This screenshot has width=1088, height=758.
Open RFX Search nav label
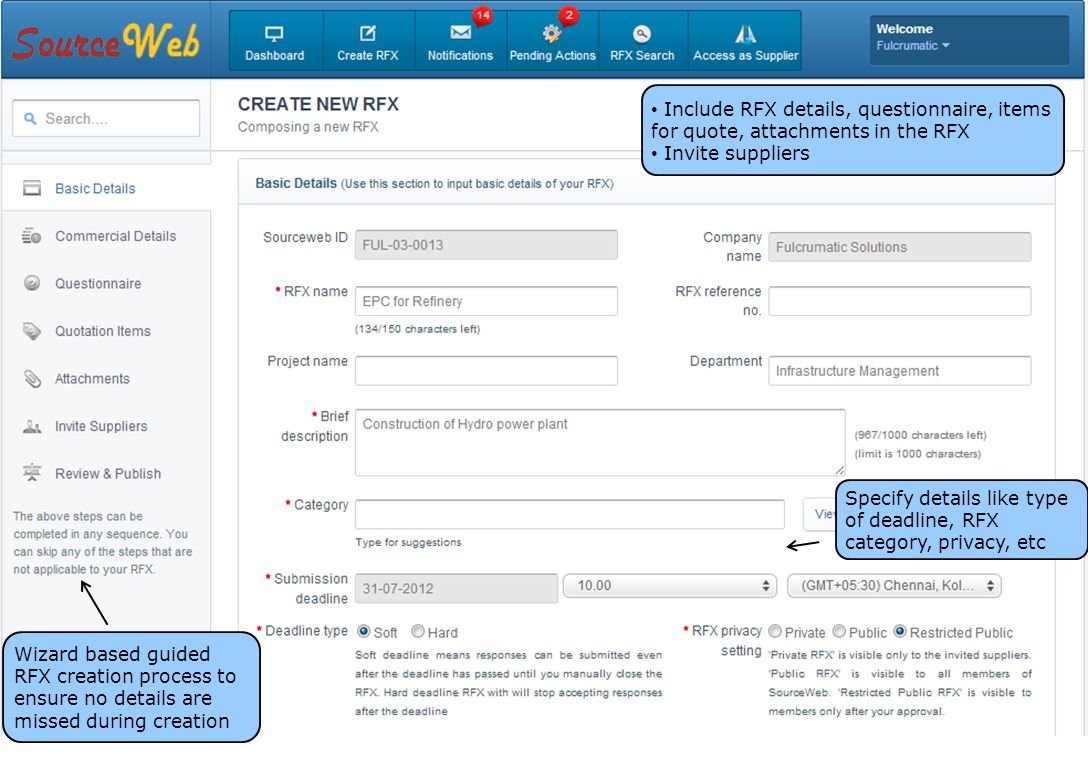(642, 56)
